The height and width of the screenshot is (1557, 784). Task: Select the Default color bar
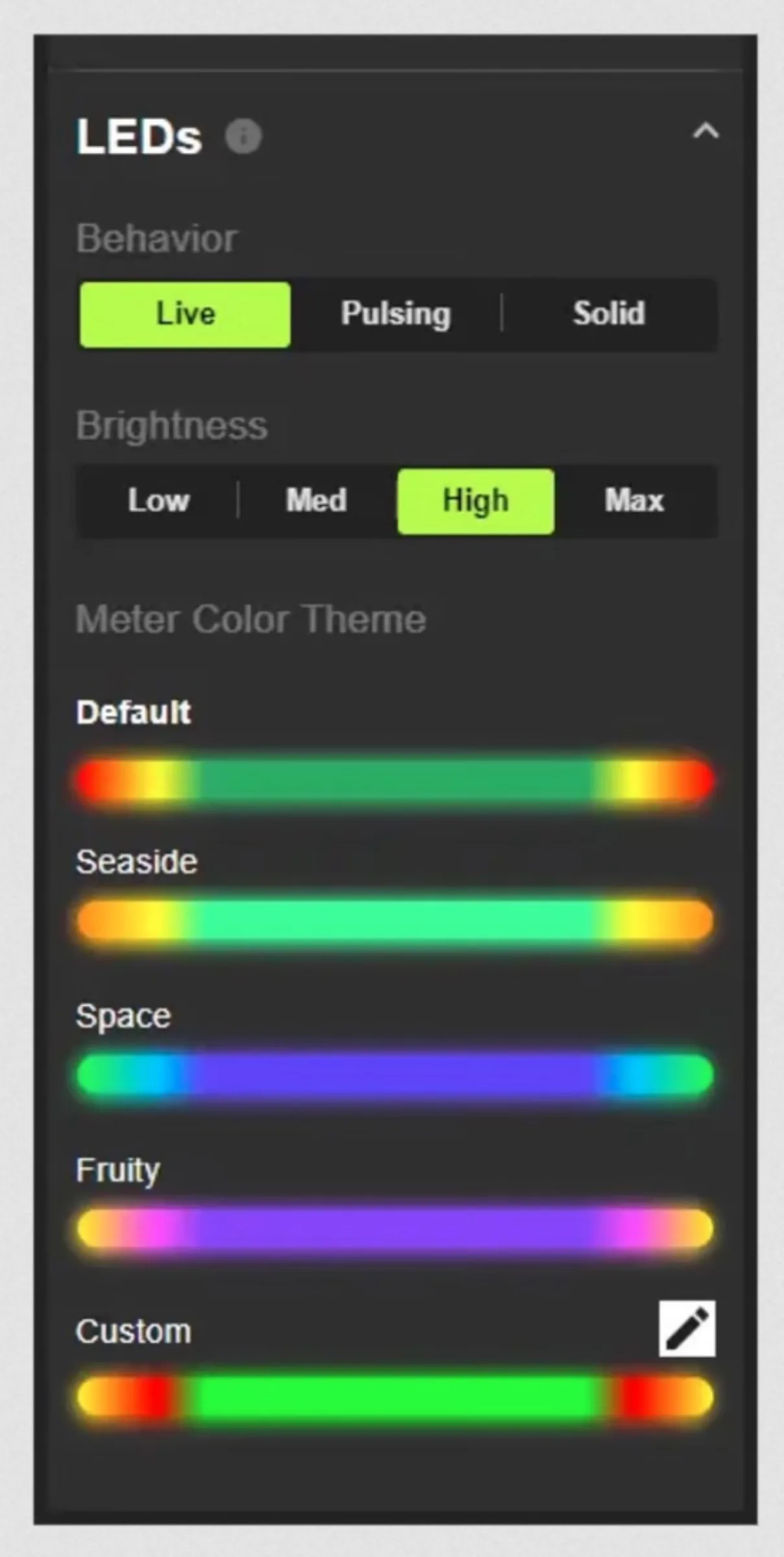[394, 780]
